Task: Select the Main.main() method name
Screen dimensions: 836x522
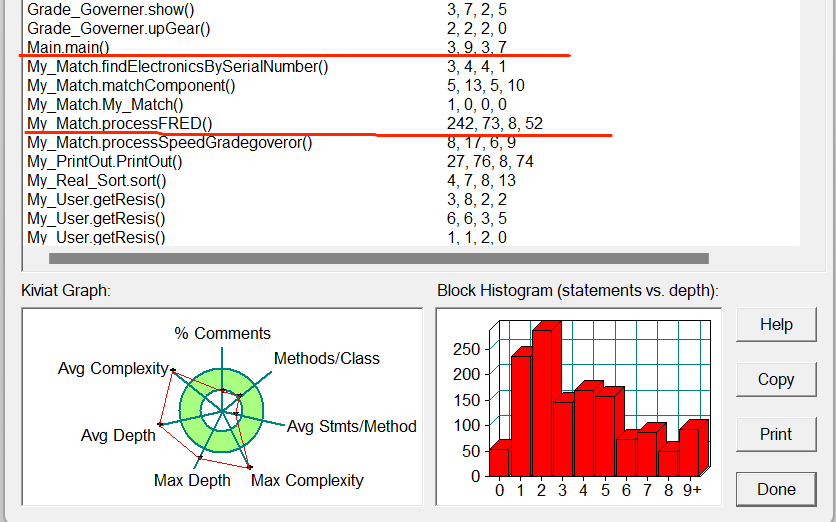Action: 68,47
